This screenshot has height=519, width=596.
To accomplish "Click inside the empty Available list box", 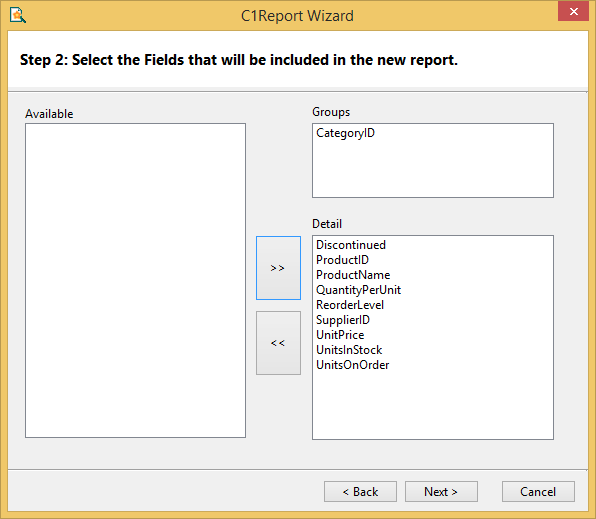I will click(x=135, y=280).
